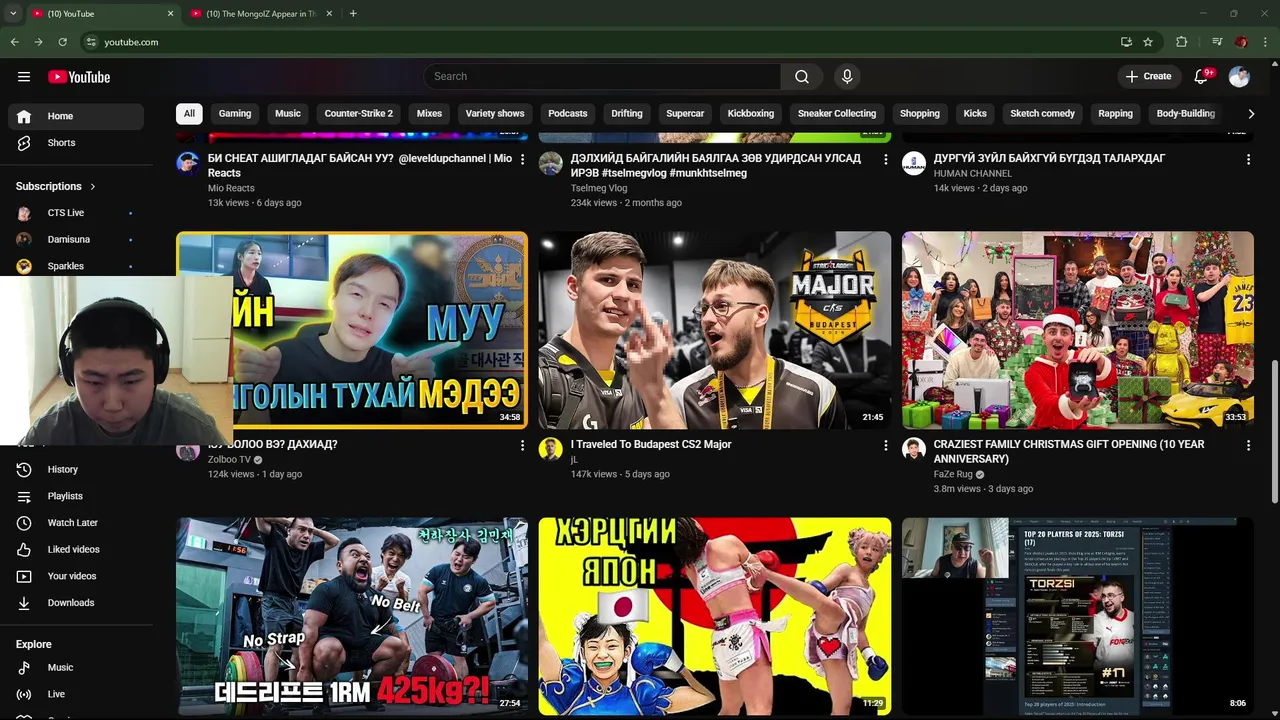The image size is (1280, 720).
Task: Open the browser extensions puzzle icon
Action: click(1182, 42)
